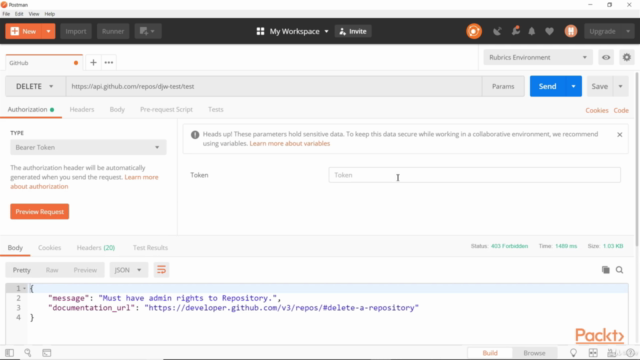
Task: Open the Tests tab
Action: coord(216,109)
